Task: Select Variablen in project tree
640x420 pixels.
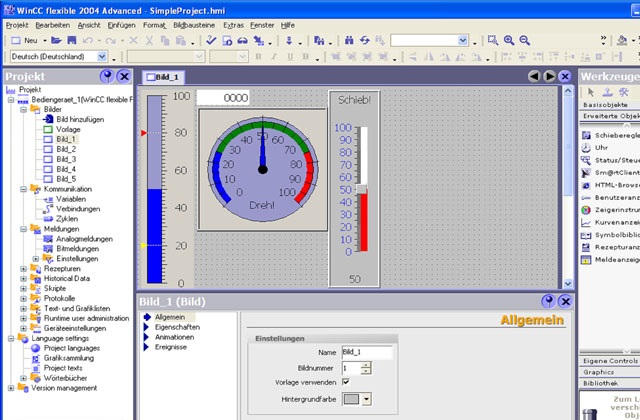Action: (71, 199)
